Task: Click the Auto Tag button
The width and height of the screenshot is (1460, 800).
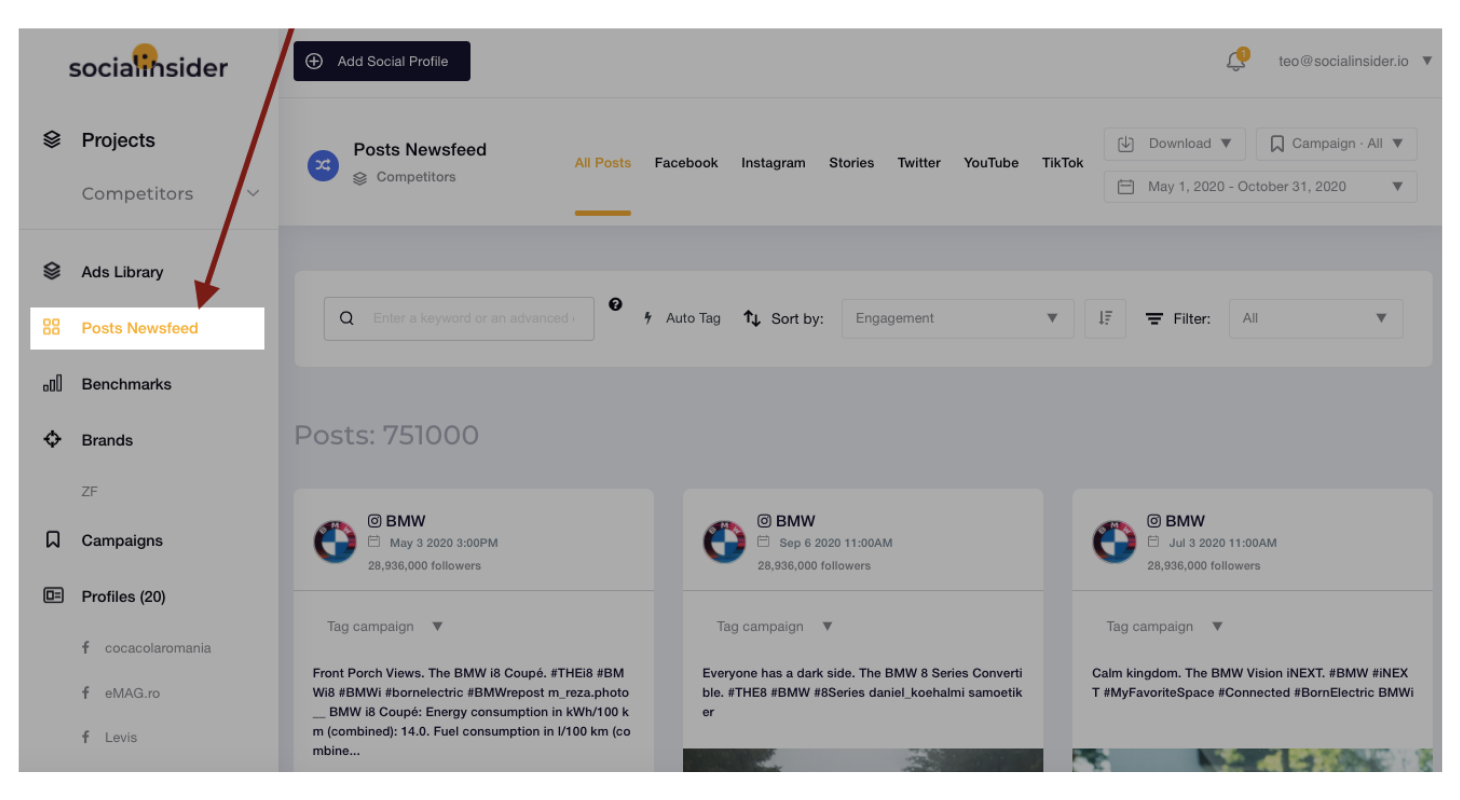Action: click(x=682, y=318)
